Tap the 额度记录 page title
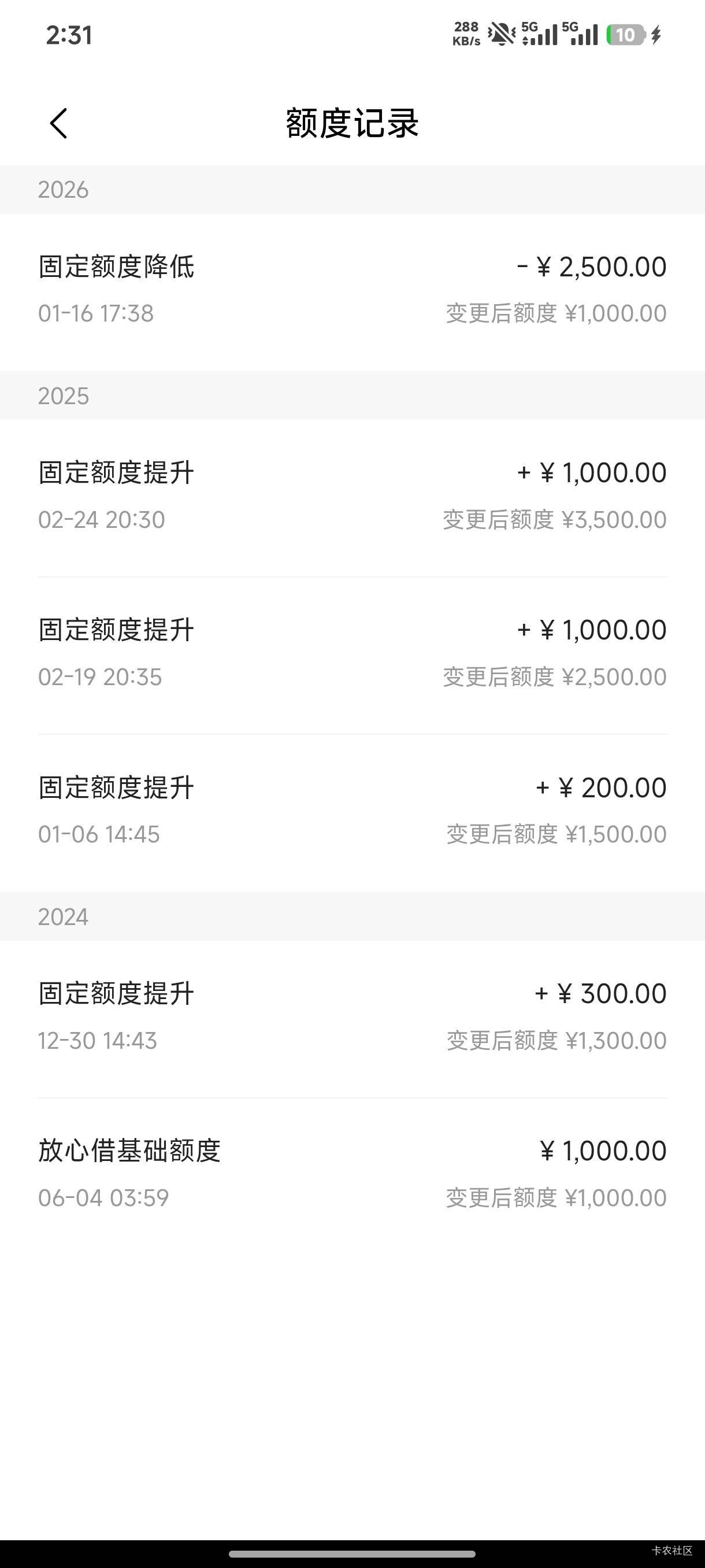Screen dimensions: 705x1568 (352, 124)
